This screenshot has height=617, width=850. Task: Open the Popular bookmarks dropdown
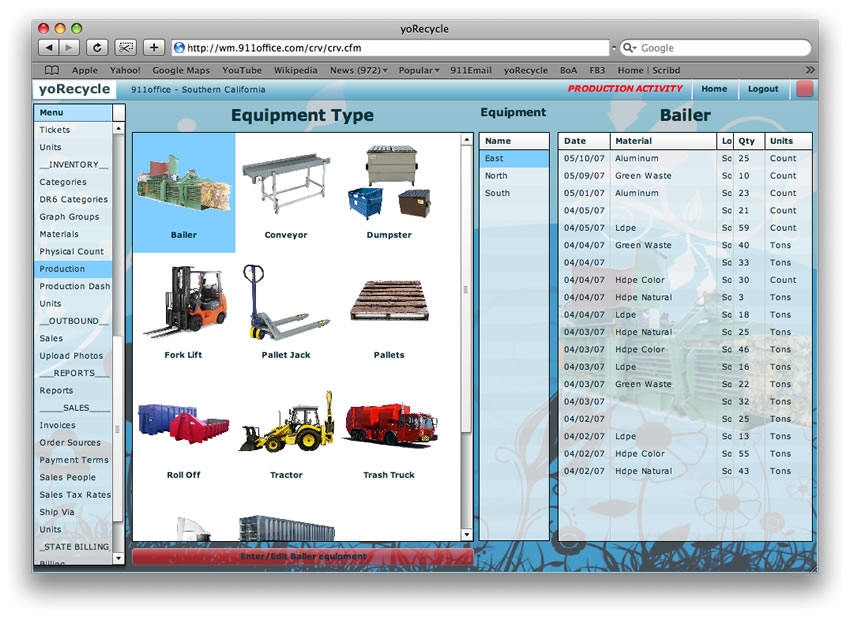(x=419, y=70)
